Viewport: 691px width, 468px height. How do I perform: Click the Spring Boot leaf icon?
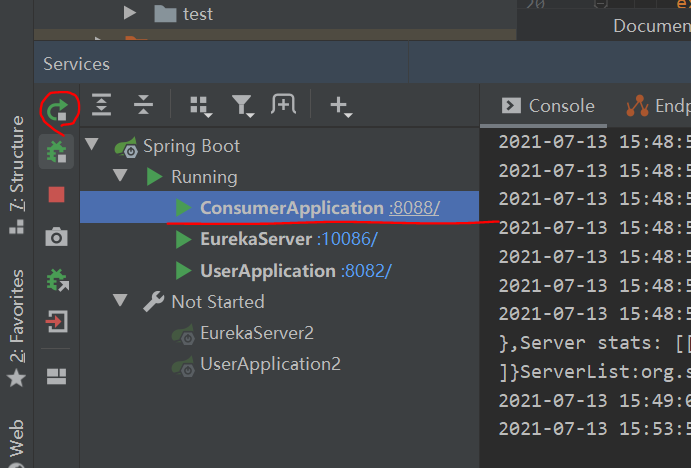126,147
